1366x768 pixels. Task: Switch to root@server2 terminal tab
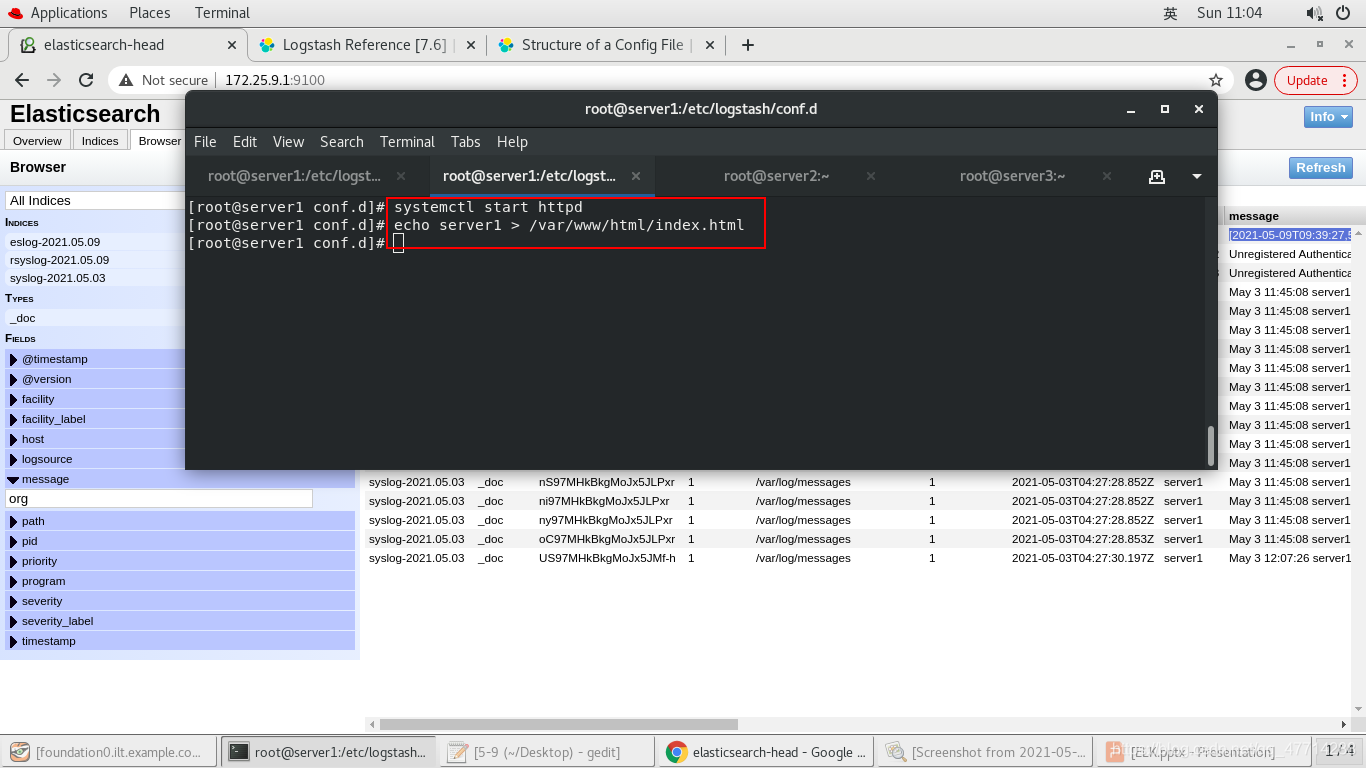(x=777, y=176)
